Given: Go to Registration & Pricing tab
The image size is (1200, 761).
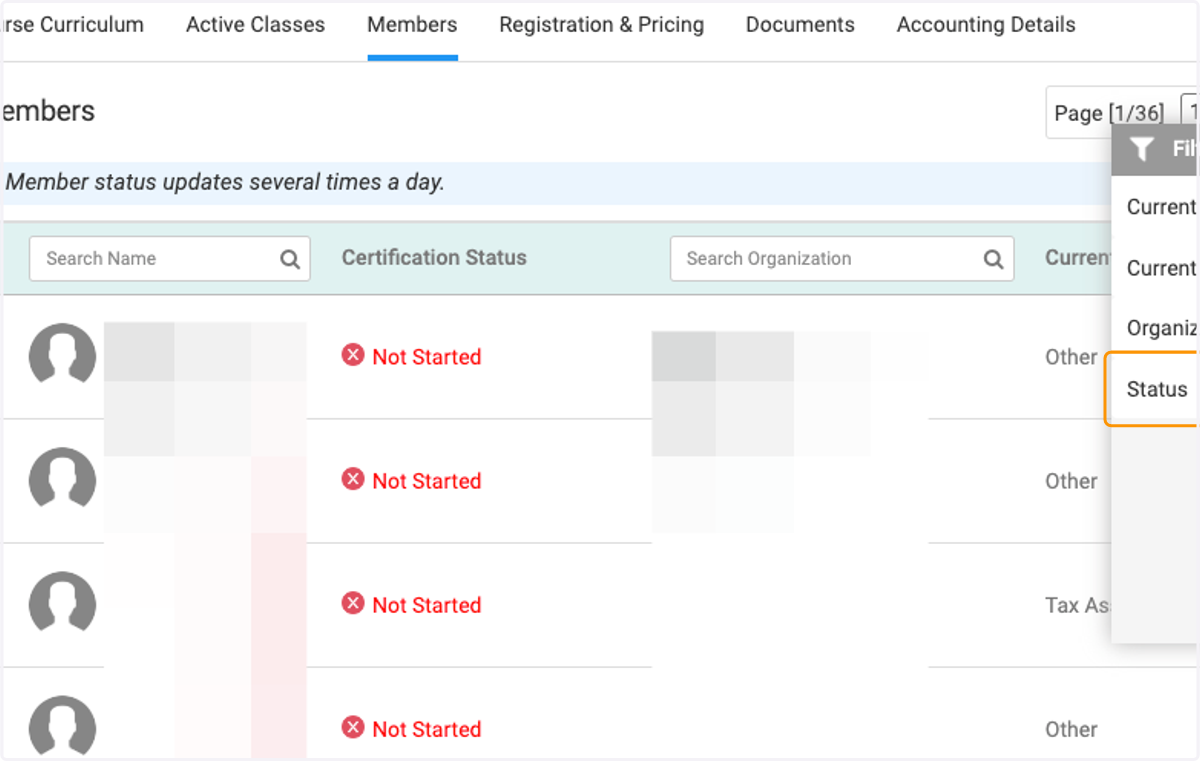Looking at the screenshot, I should click(601, 25).
